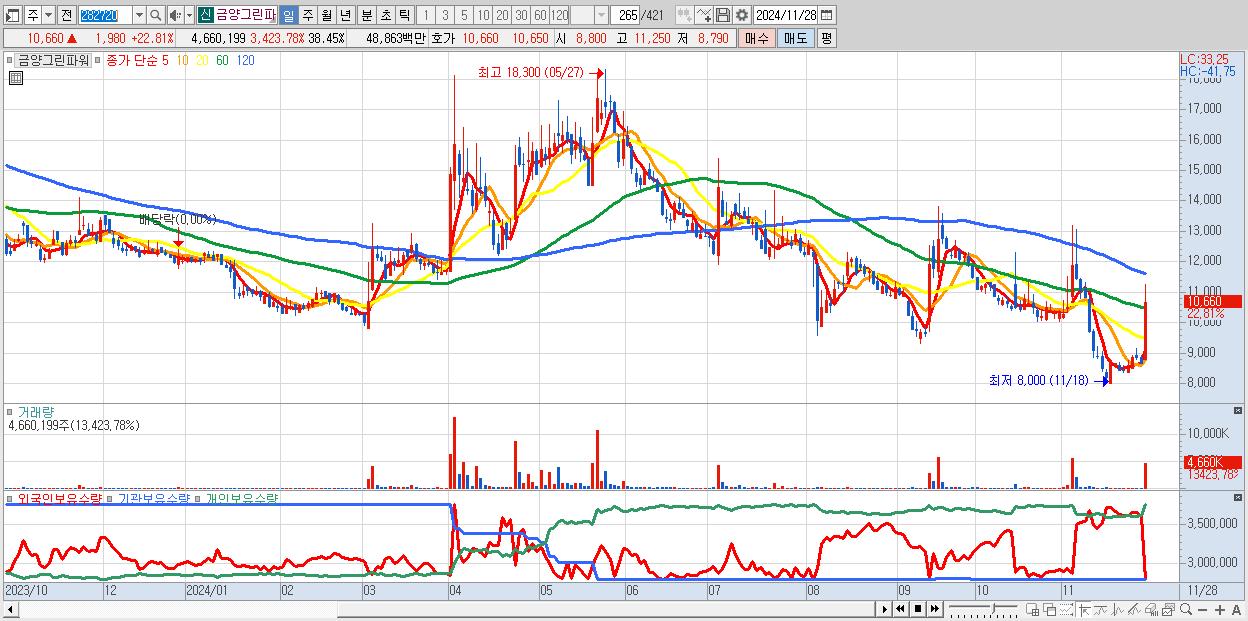Image resolution: width=1248 pixels, height=621 pixels.
Task: Click the plus zoom-in icon
Action: click(x=1219, y=610)
